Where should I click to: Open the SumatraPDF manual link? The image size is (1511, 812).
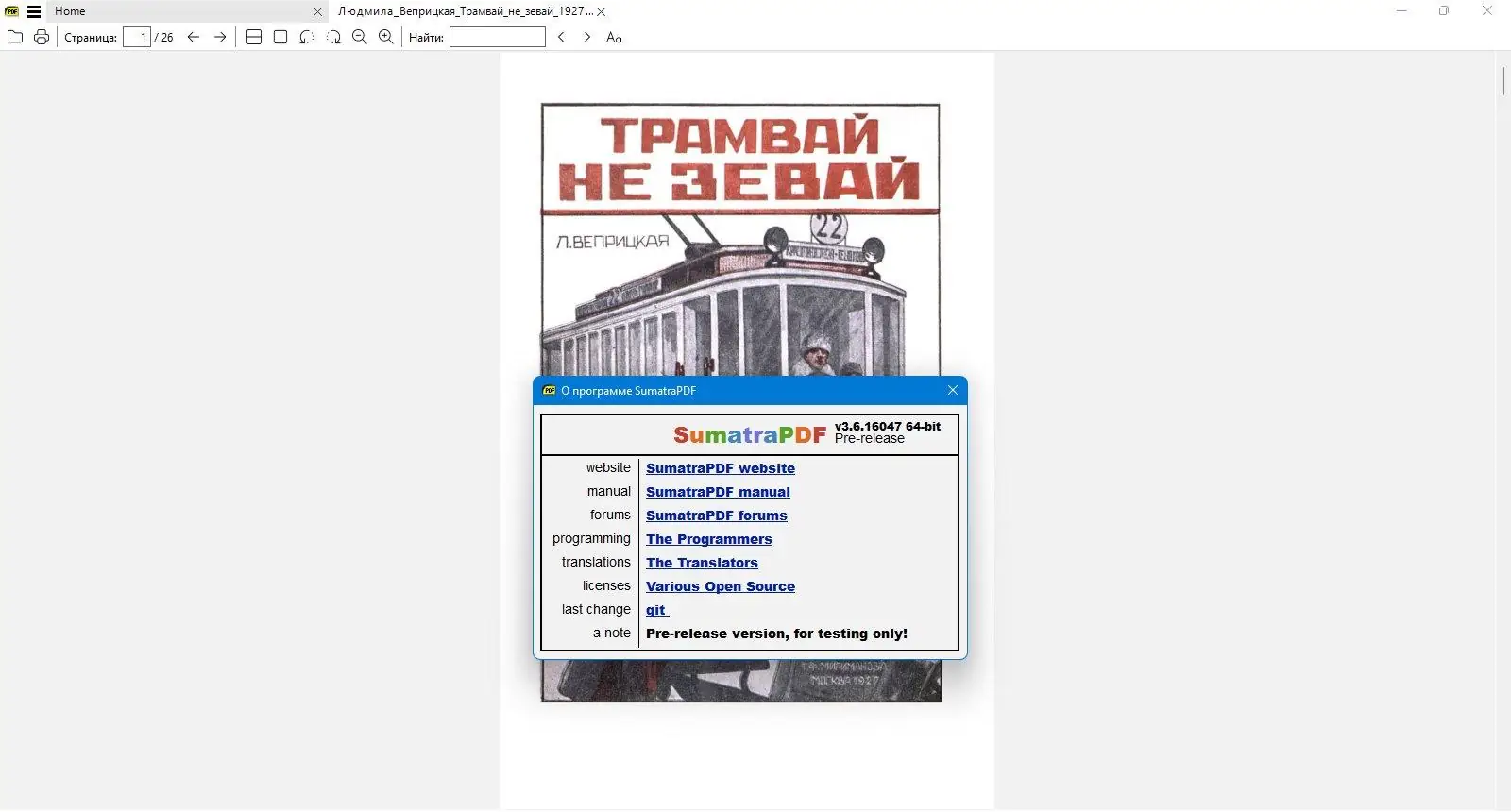[718, 492]
